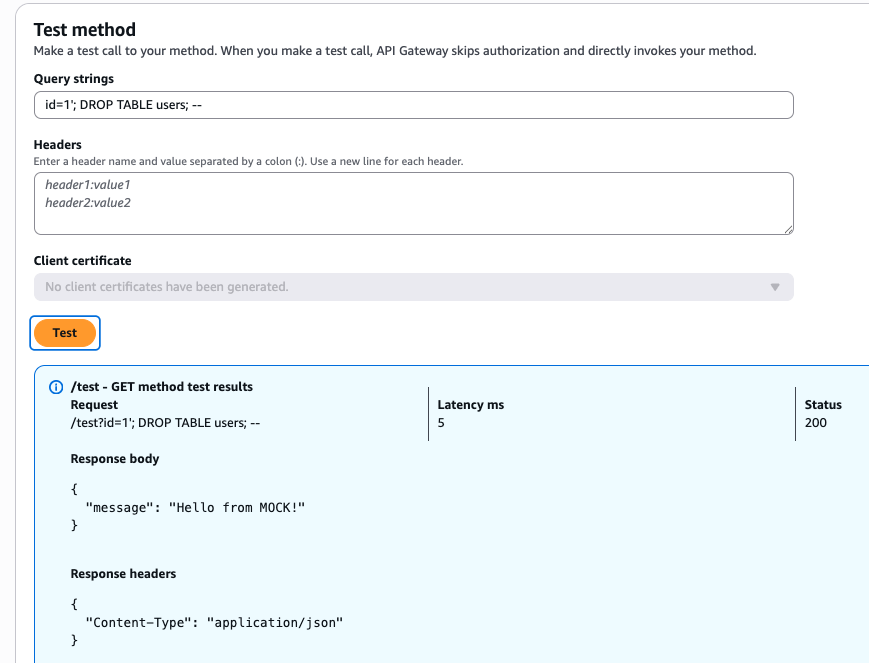The width and height of the screenshot is (869, 663).
Task: Click the Response headers section heading
Action: pyautogui.click(x=123, y=573)
